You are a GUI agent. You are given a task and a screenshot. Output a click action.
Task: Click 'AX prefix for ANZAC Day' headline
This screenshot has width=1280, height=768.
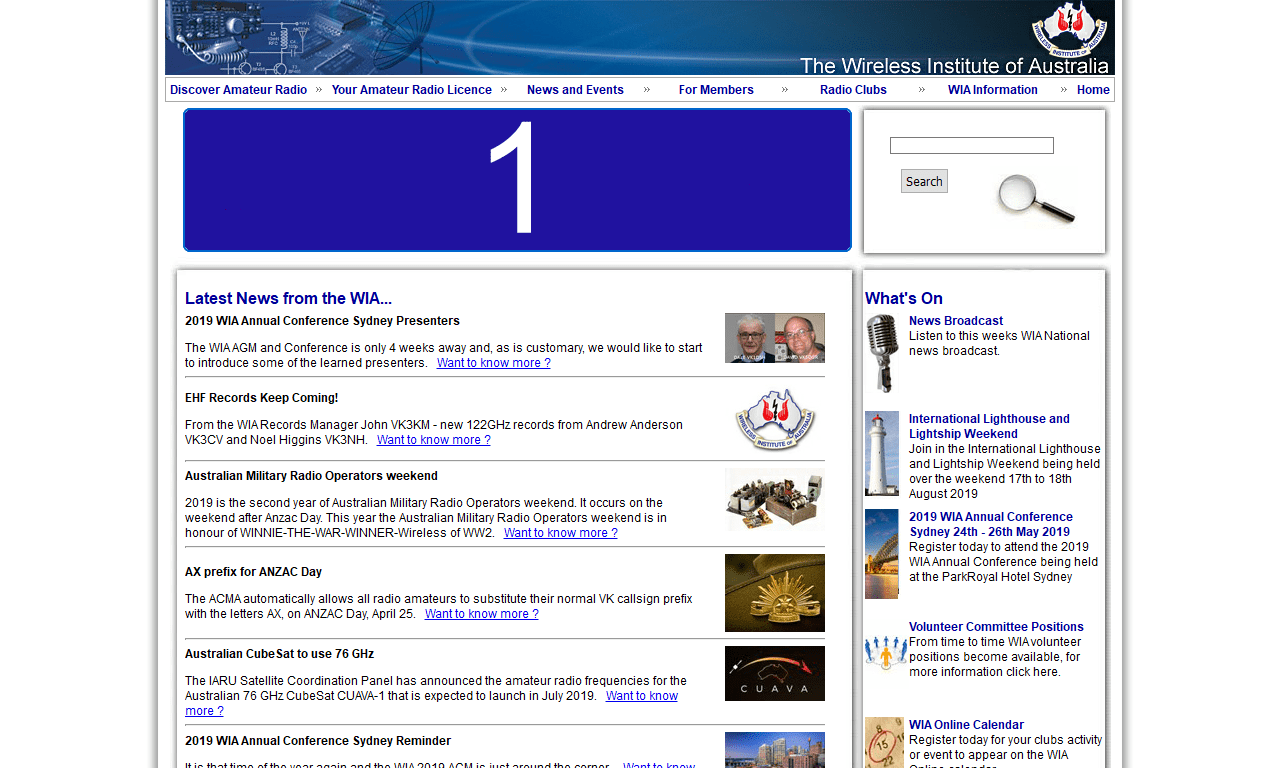click(x=254, y=572)
